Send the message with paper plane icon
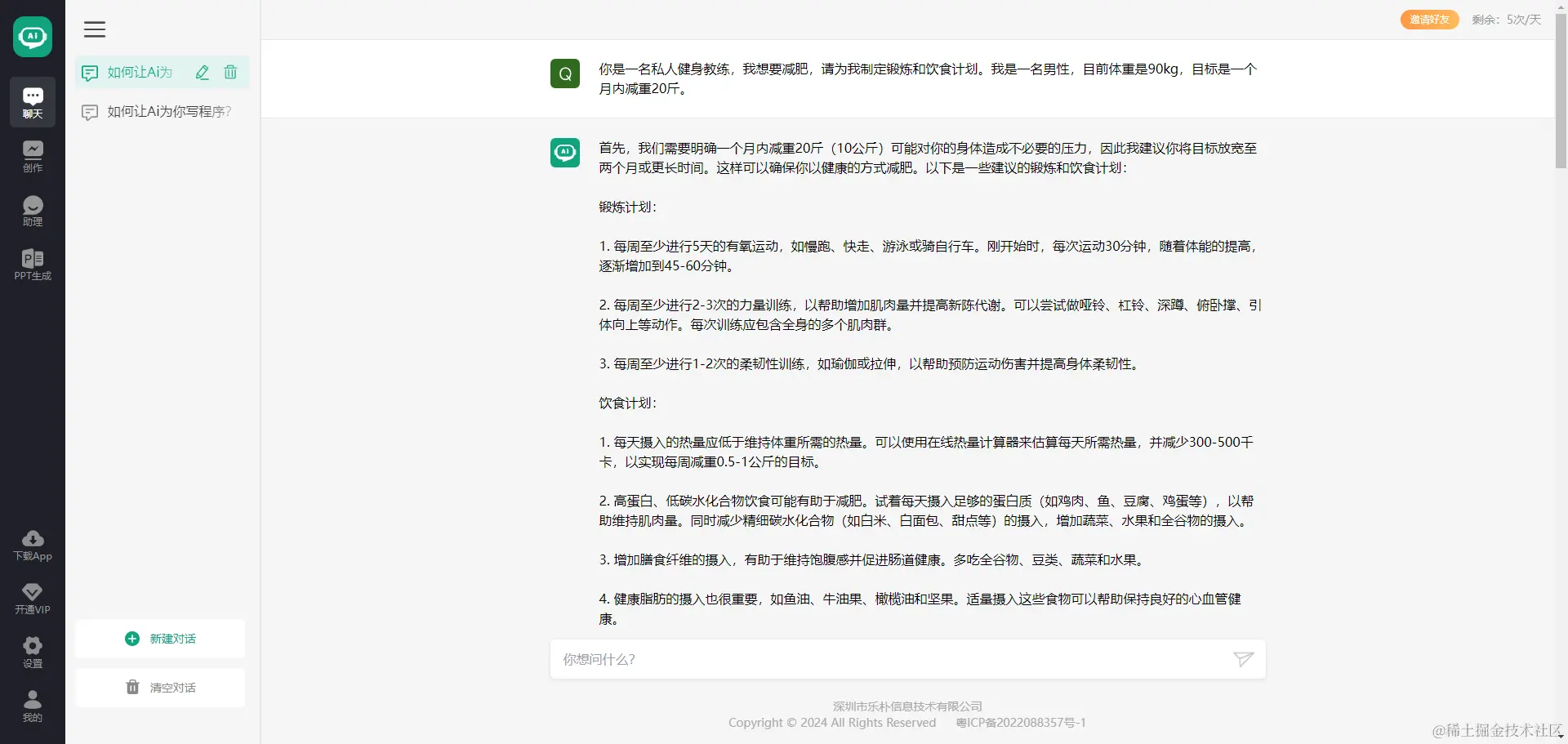Screen dimensions: 1568x744 tap(1243, 659)
